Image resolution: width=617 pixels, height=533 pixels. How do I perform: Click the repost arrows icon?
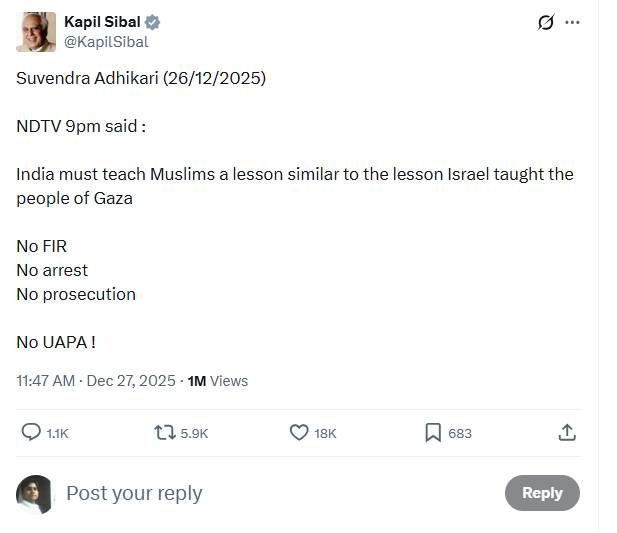click(x=164, y=432)
